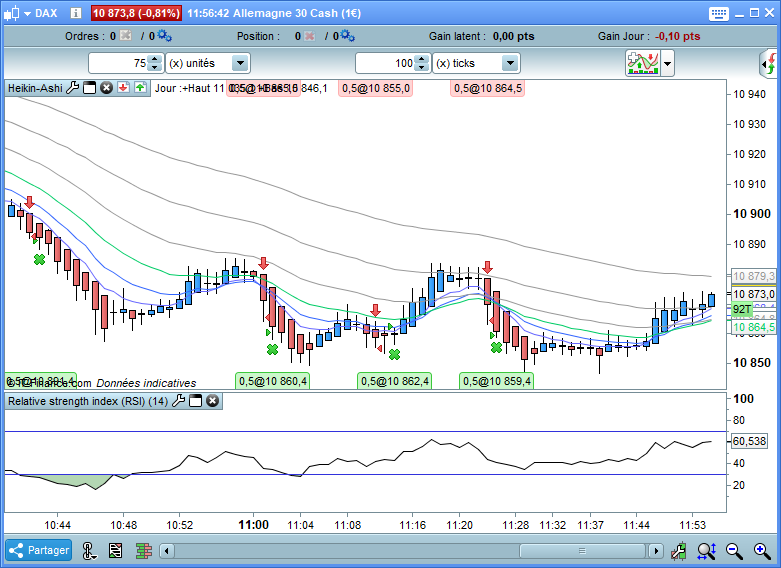The image size is (781, 568).
Task: Click the RSI value label 60,538
Action: (x=749, y=441)
